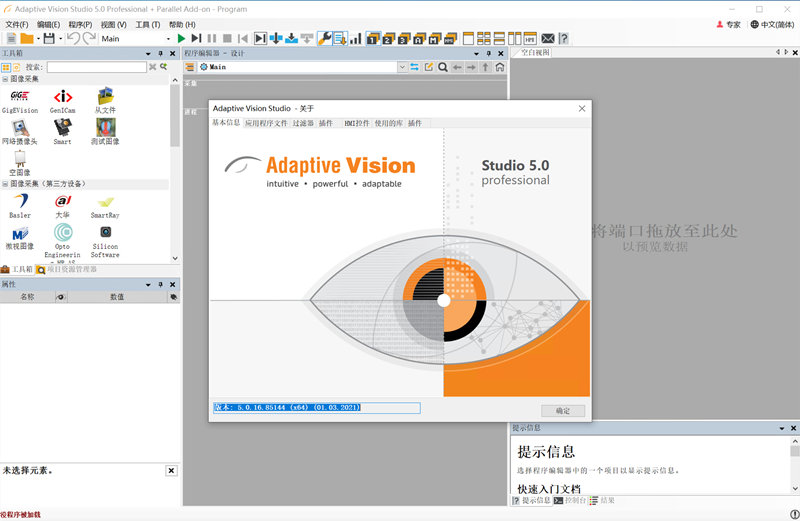Click the toolbox 搜索 input field
This screenshot has width=800, height=521.
(x=97, y=67)
